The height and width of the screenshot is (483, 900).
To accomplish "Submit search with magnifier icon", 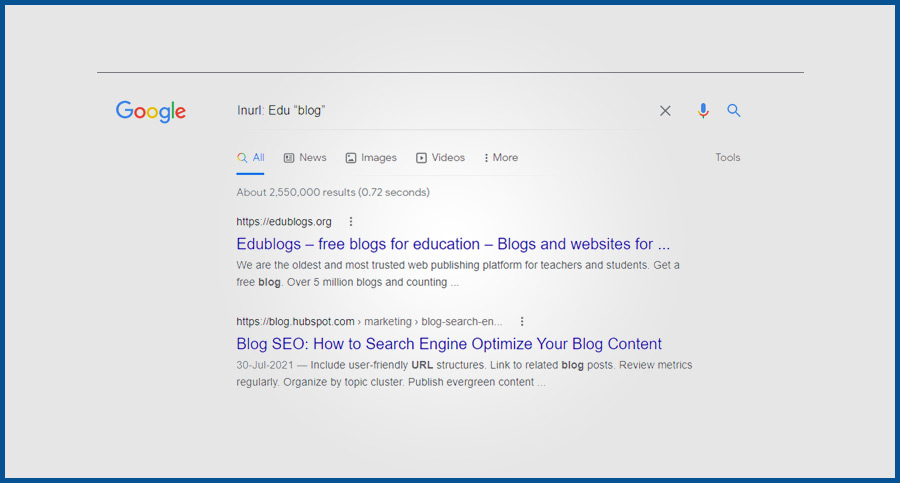I will (x=734, y=110).
